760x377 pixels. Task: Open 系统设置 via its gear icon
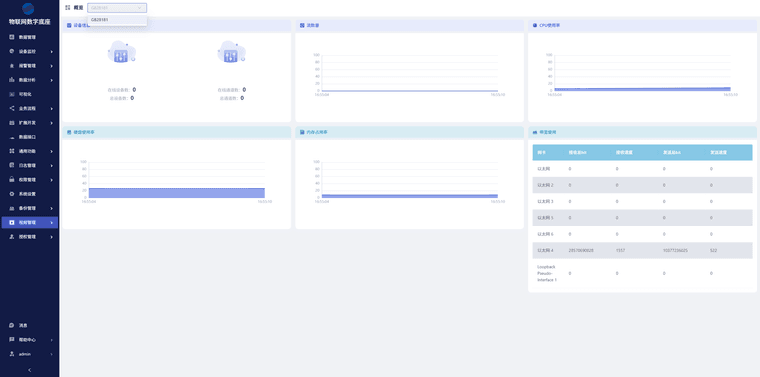click(12, 194)
